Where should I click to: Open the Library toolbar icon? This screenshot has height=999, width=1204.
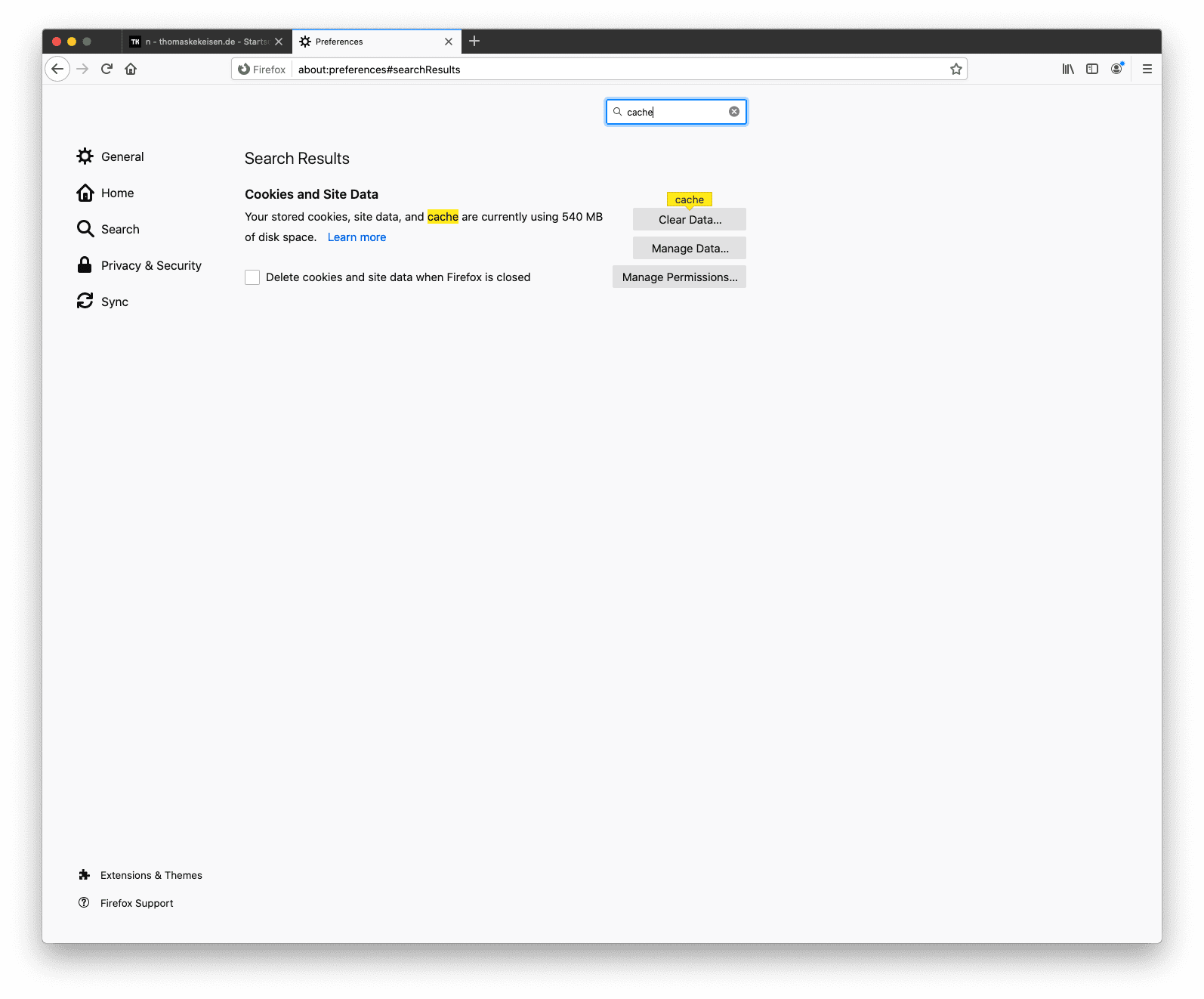tap(1068, 69)
